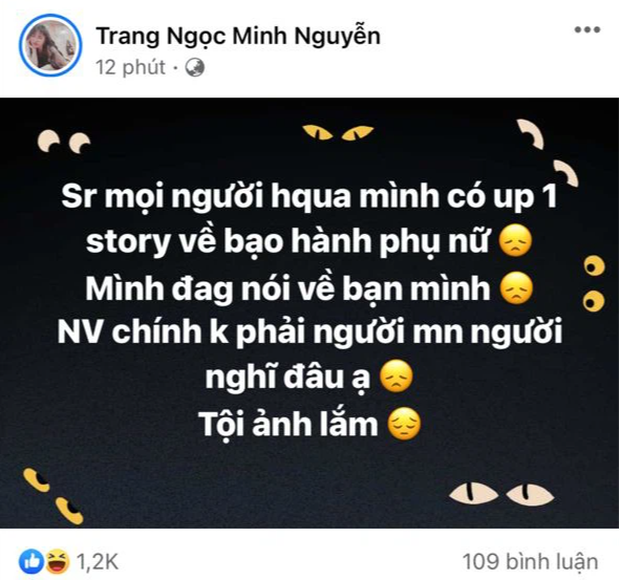The height and width of the screenshot is (580, 620).
Task: Click the sad emoji after 'bạn mình'
Action: point(516,288)
